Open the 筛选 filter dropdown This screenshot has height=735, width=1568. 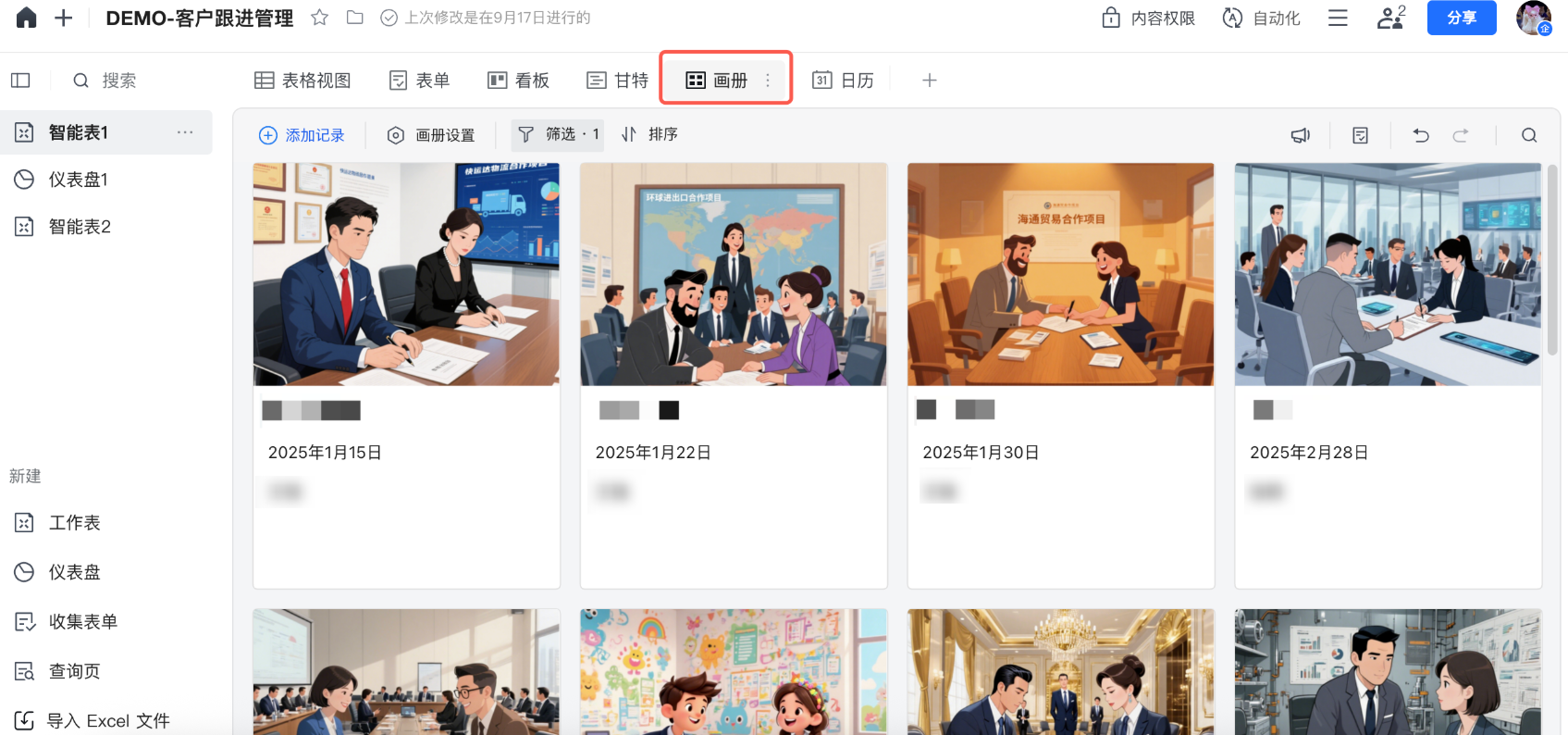point(558,135)
